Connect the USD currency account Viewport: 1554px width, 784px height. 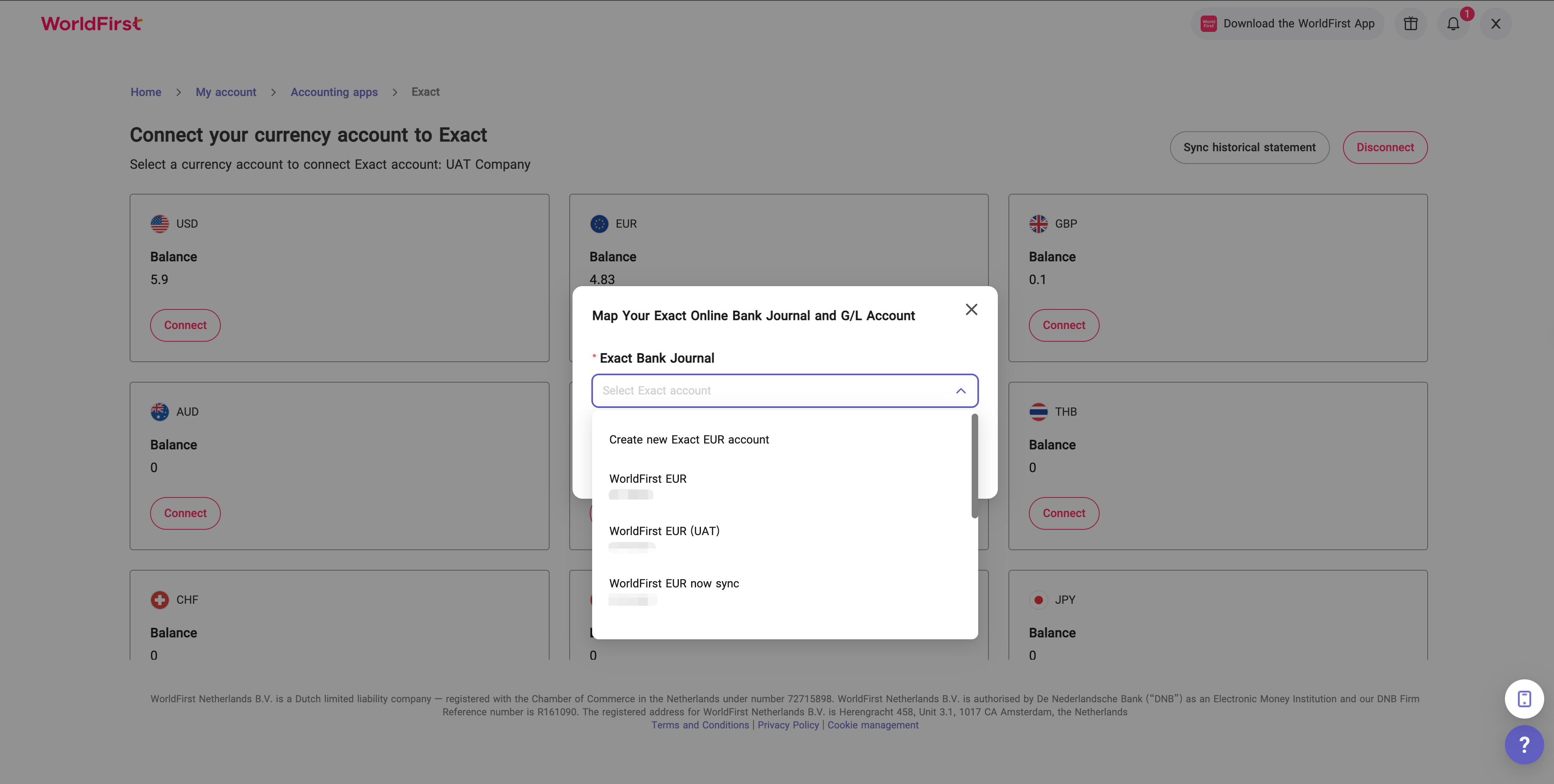tap(185, 325)
